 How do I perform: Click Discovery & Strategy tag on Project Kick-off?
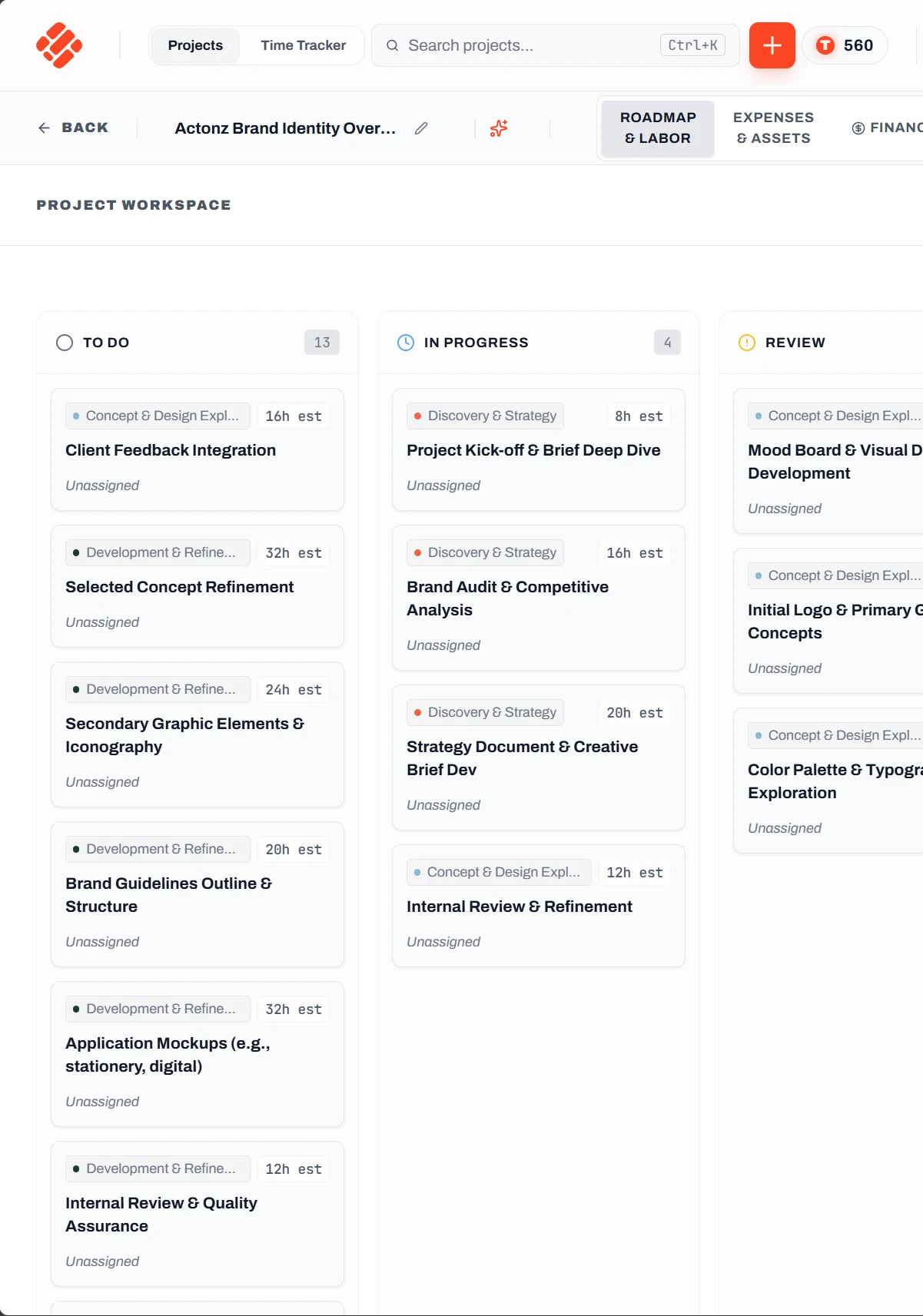pos(486,416)
